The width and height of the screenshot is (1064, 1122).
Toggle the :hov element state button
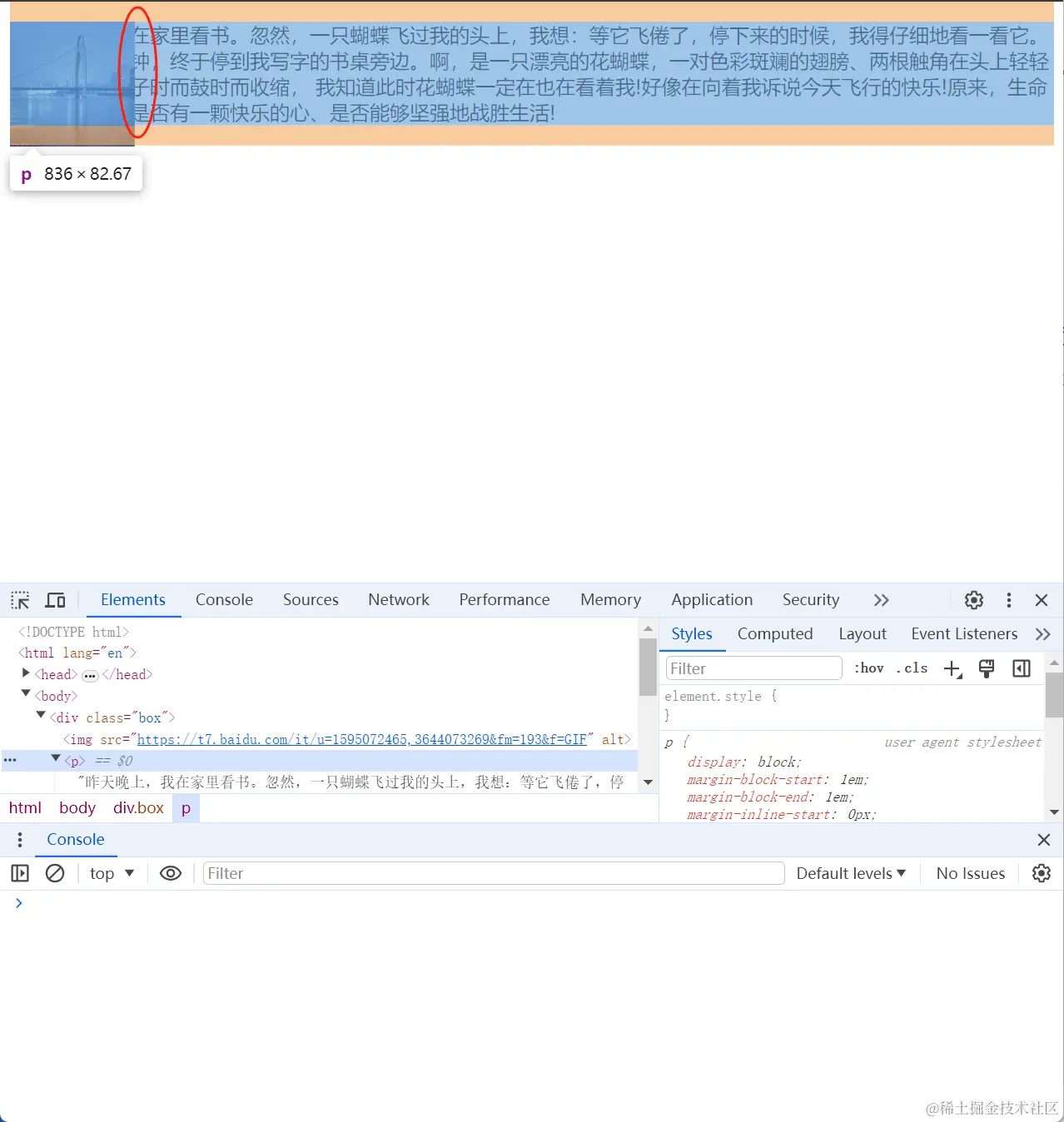click(869, 668)
